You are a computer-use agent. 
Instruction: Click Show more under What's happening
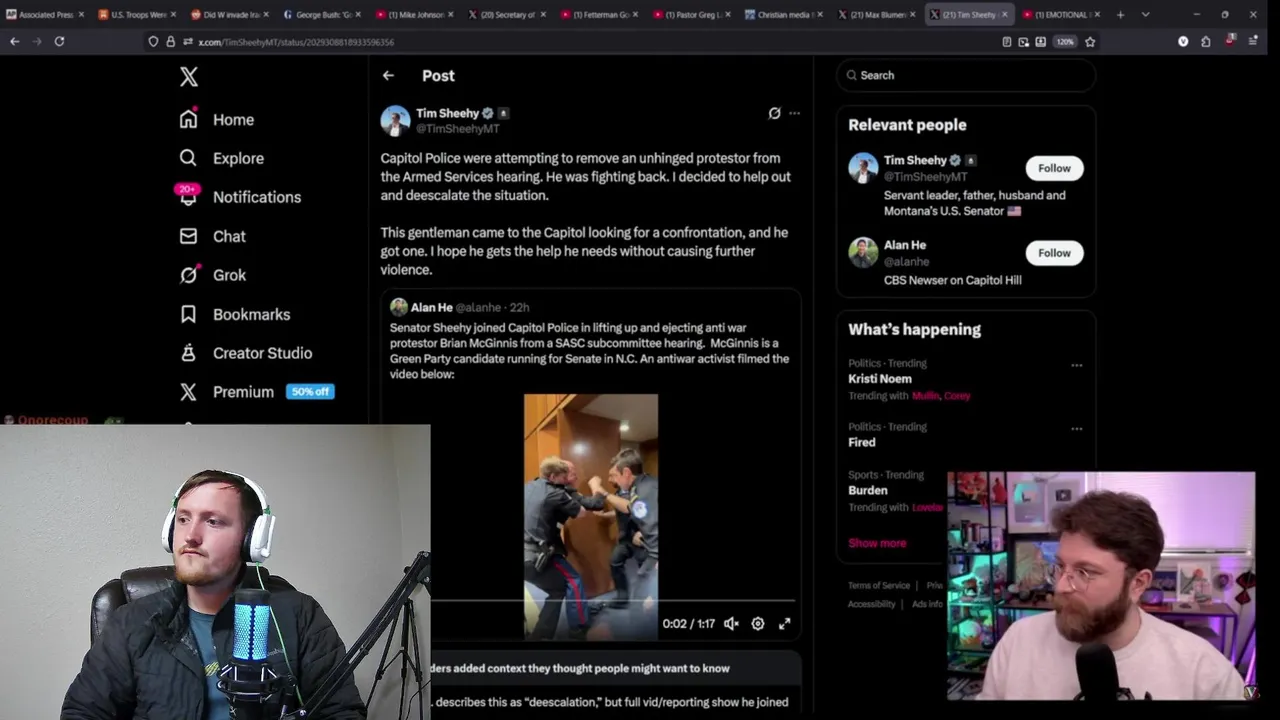tap(877, 543)
